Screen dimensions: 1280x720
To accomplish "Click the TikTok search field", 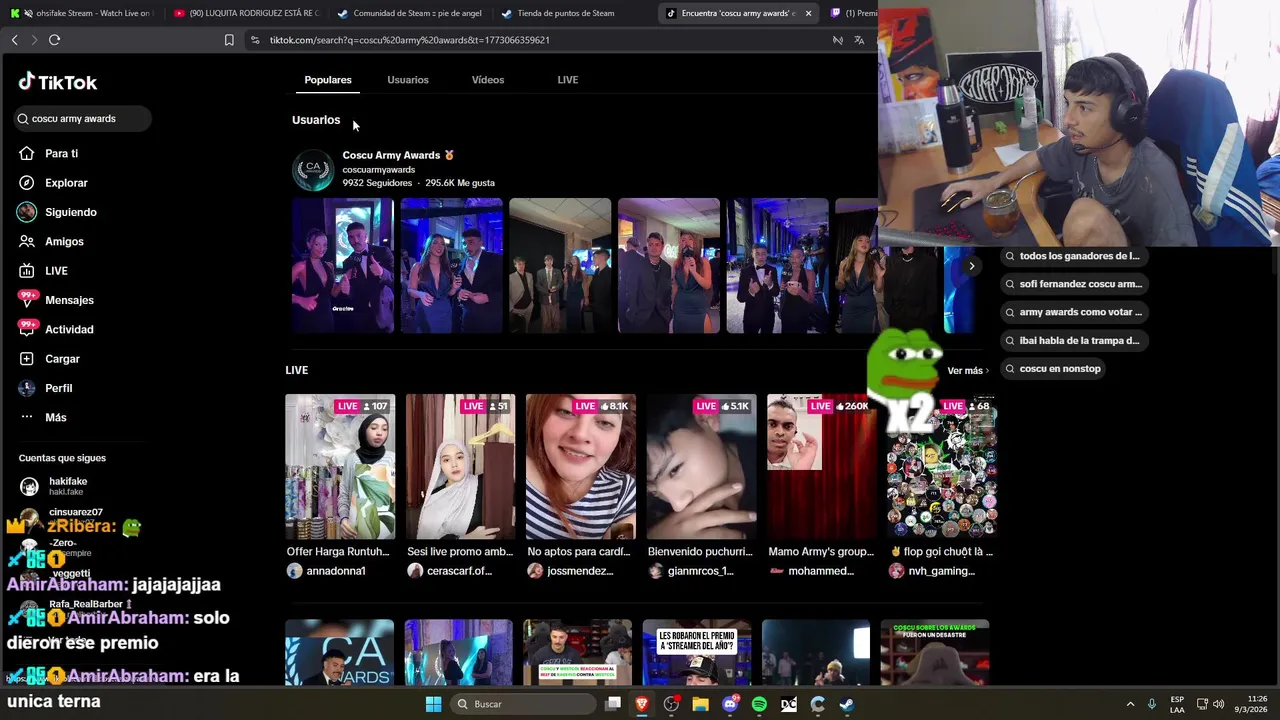I will click(83, 119).
